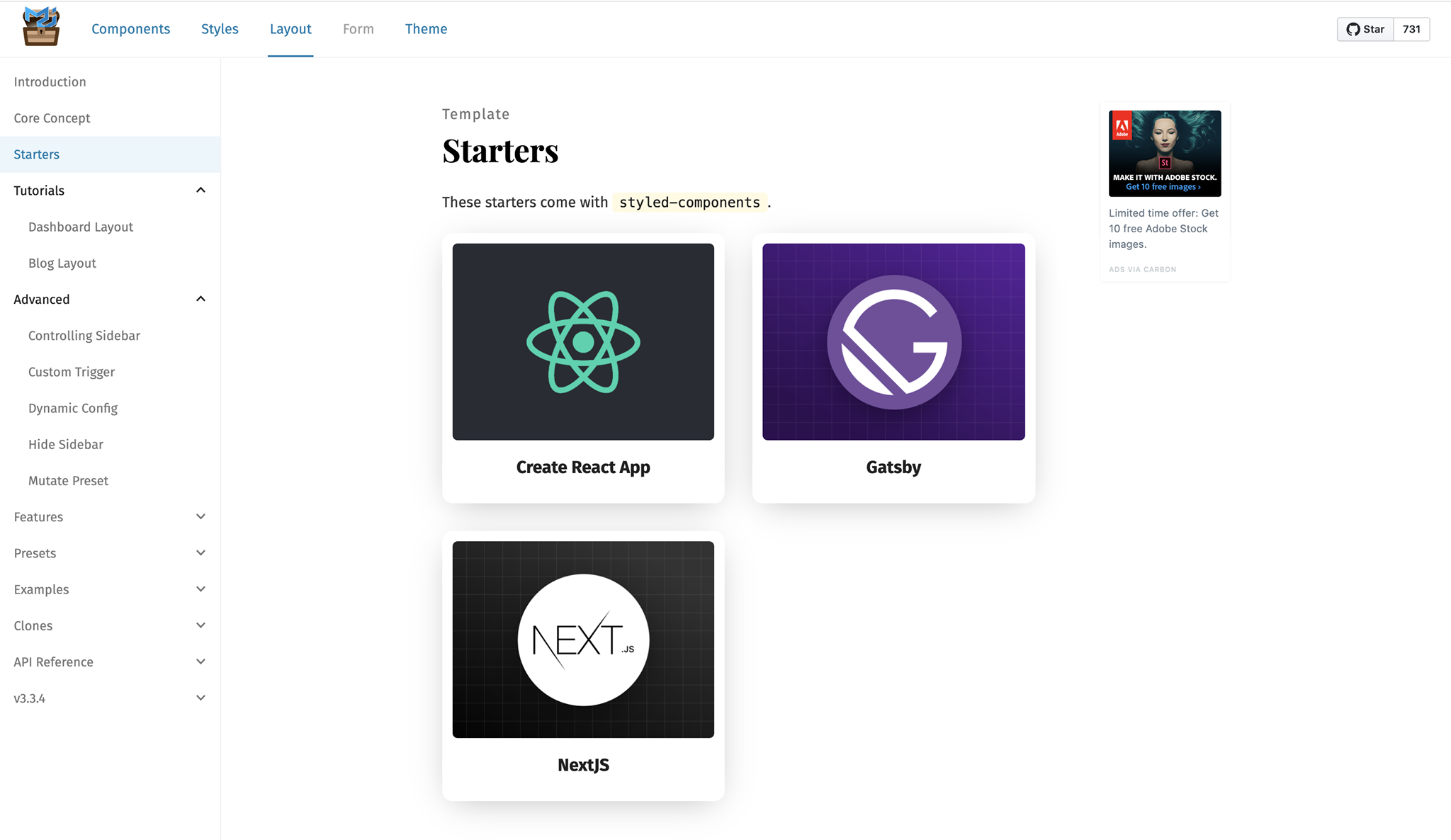Viewport: 1451px width, 840px height.
Task: Open the Gatsby starter title
Action: [x=893, y=467]
